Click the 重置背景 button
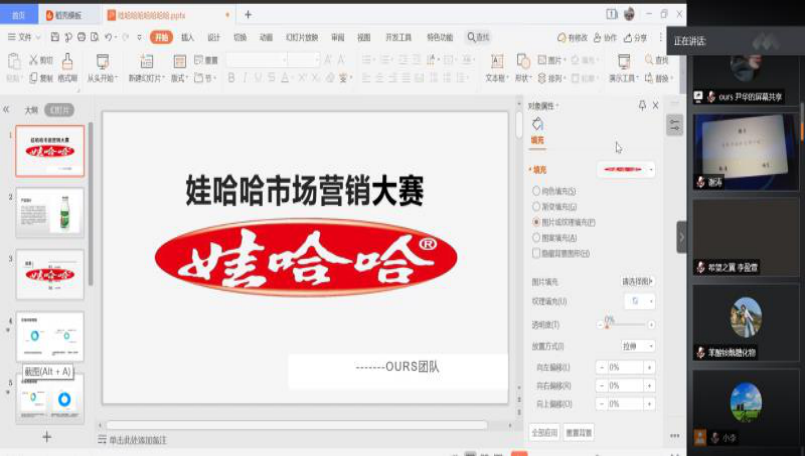 tap(579, 432)
